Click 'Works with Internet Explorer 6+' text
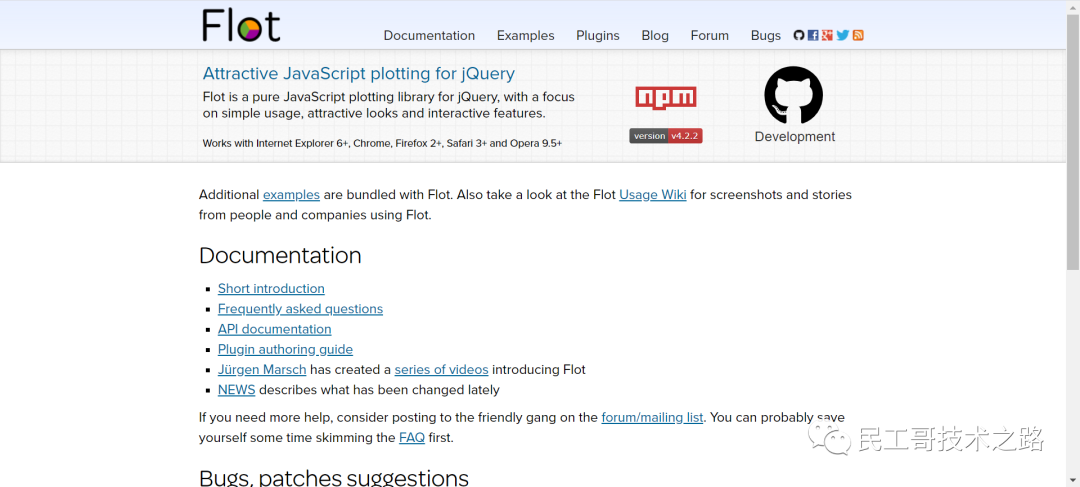The height and width of the screenshot is (487, 1080). click(x=276, y=143)
